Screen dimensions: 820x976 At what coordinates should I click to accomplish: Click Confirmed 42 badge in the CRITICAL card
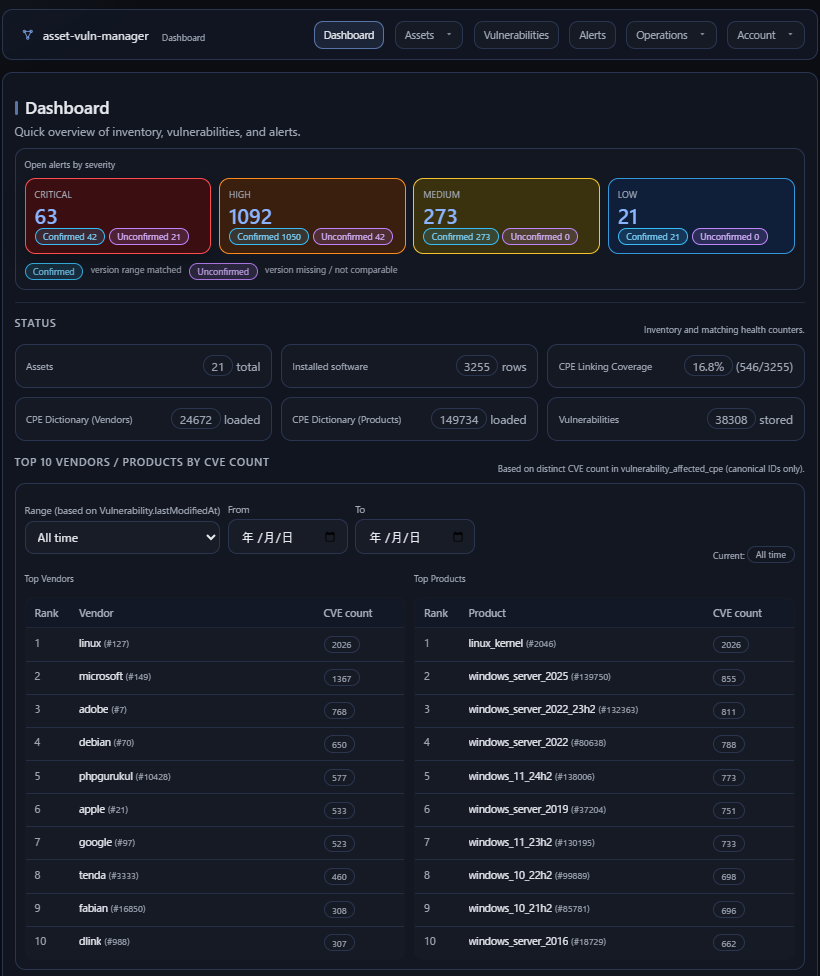pyautogui.click(x=68, y=237)
